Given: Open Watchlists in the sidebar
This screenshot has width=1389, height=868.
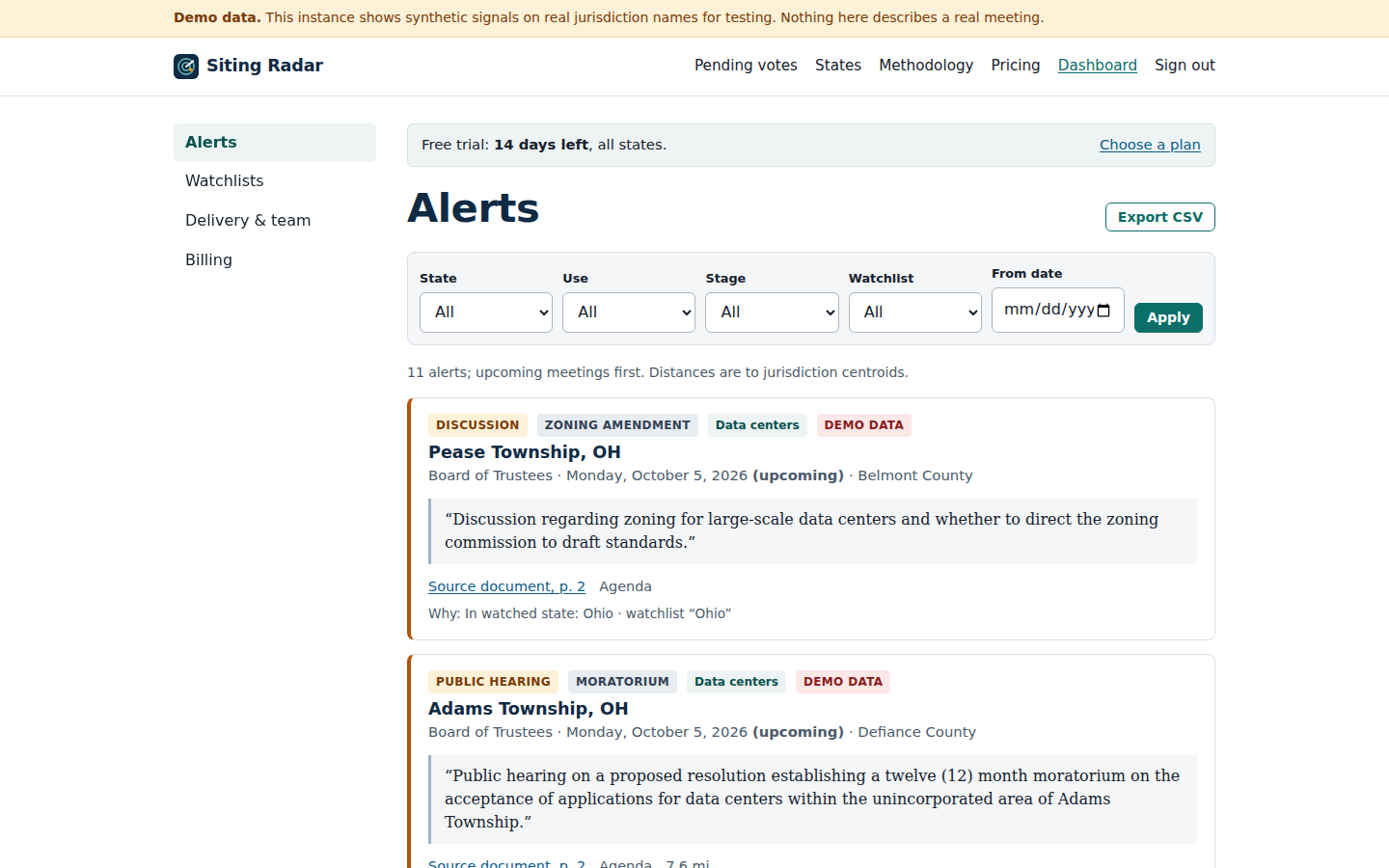Looking at the screenshot, I should click(275, 181).
